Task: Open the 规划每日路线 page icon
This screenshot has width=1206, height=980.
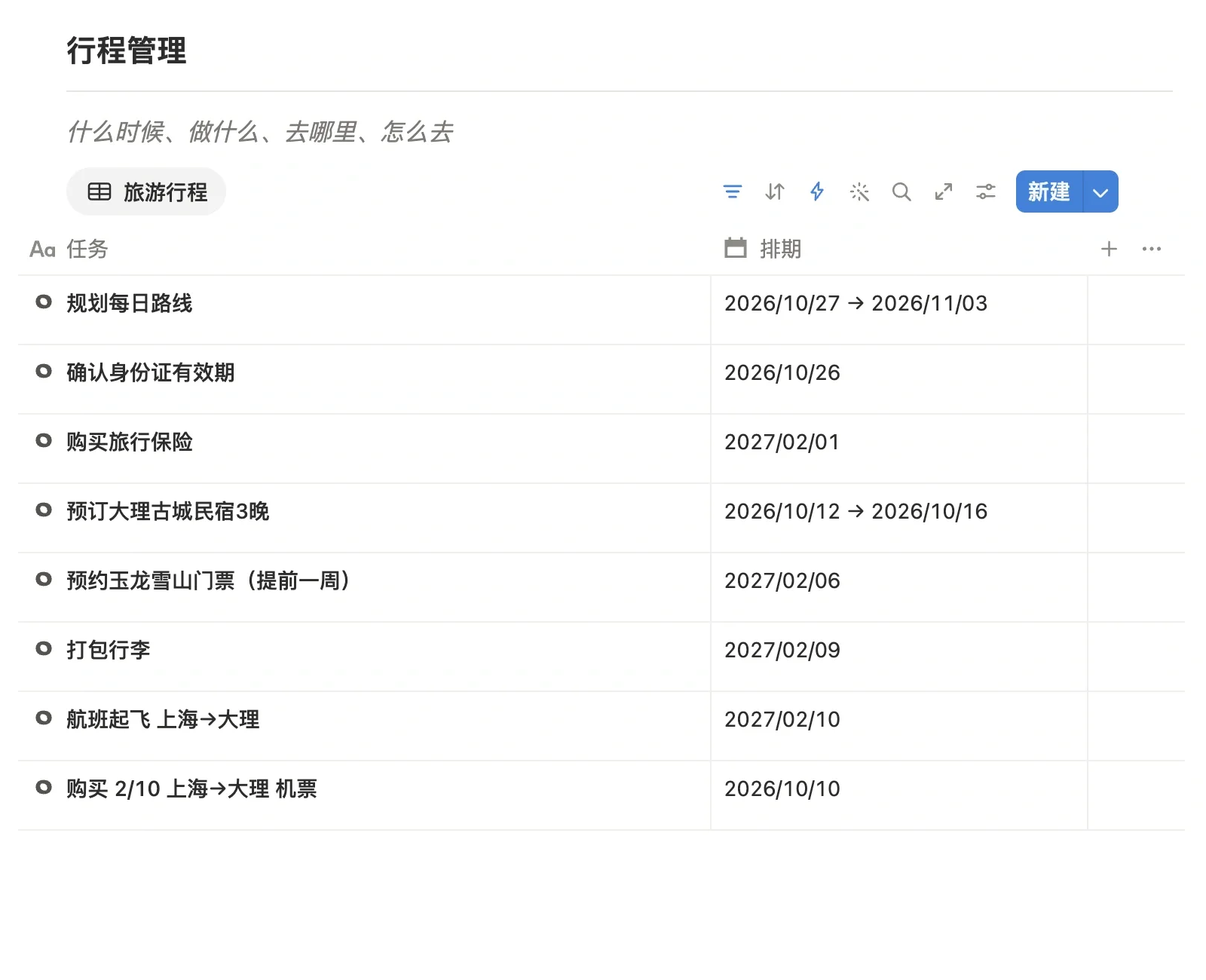Action: click(x=44, y=302)
